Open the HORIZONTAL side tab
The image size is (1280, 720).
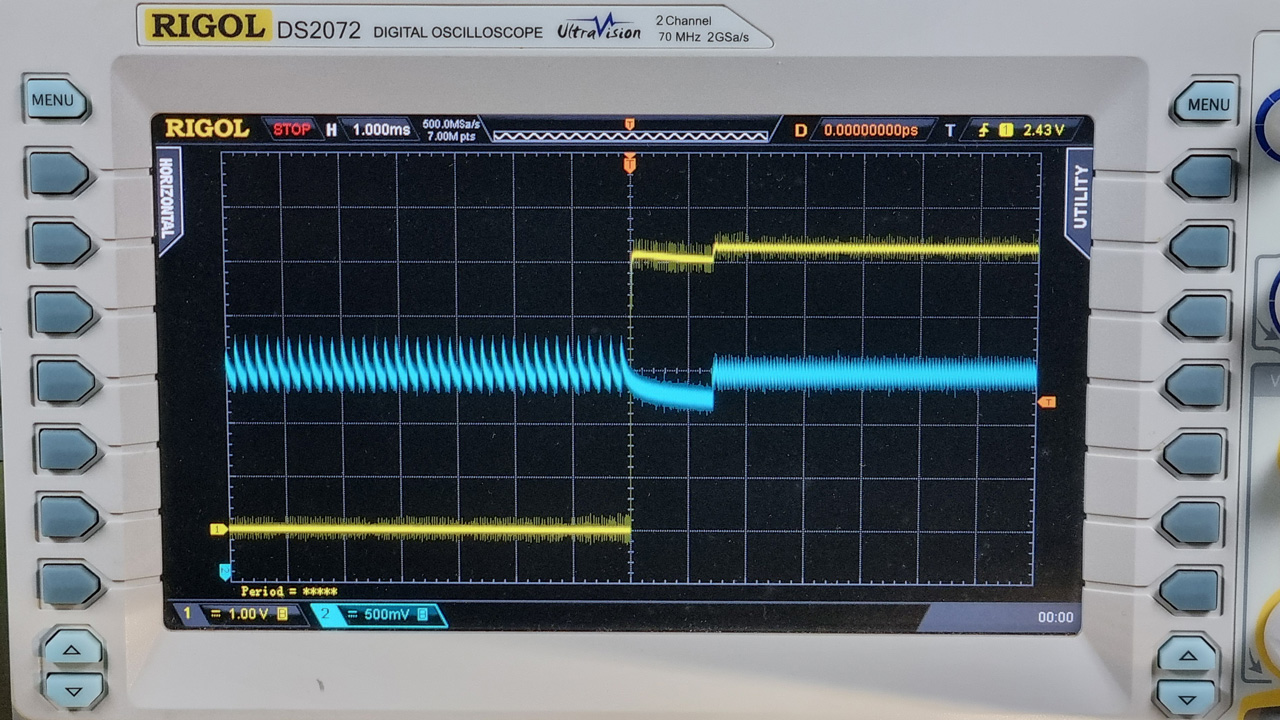click(x=168, y=200)
